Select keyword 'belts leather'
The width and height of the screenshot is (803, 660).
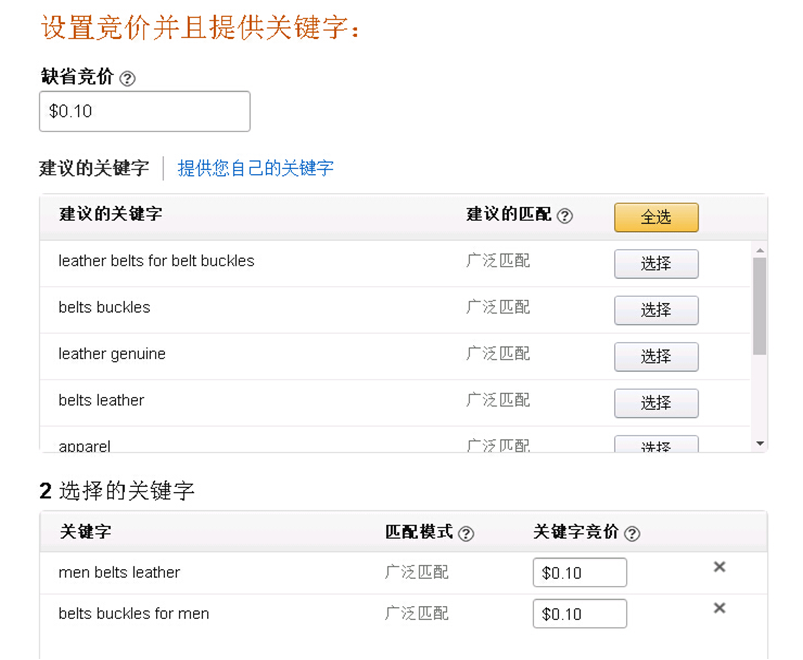[x=656, y=403]
